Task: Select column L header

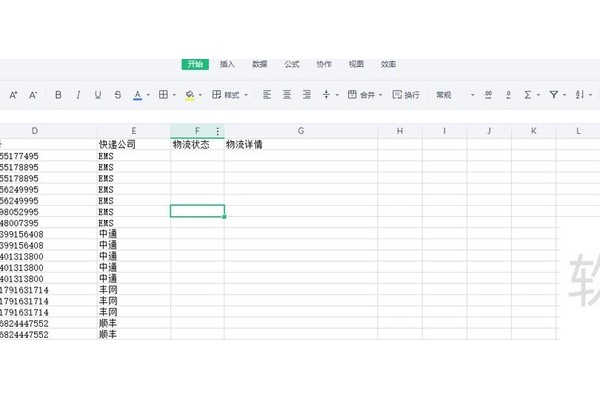Action: 578,131
